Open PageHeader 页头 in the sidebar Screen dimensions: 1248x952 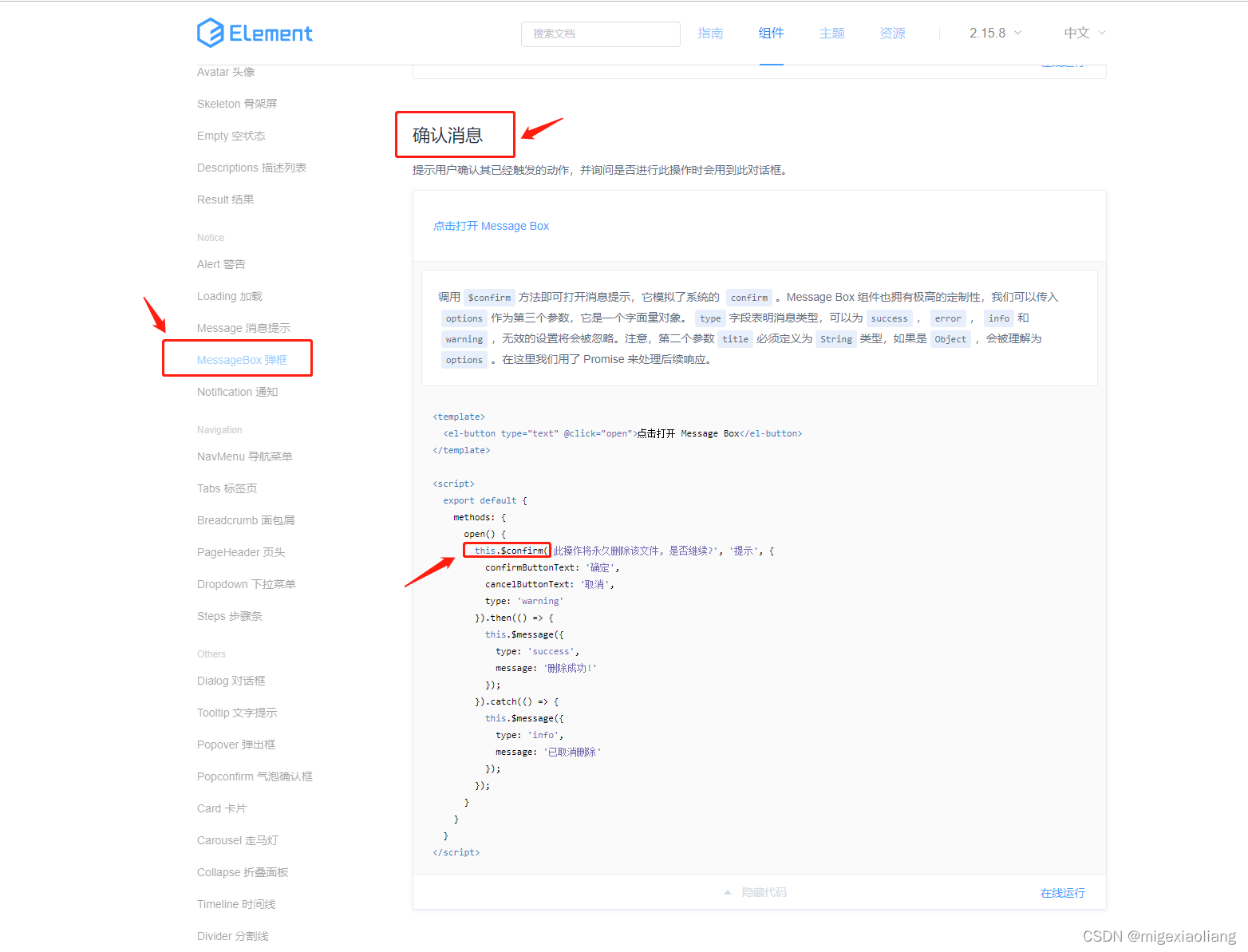(x=241, y=552)
